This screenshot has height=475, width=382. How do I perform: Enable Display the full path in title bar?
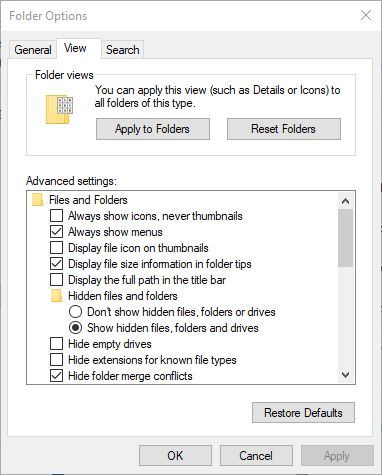(x=56, y=280)
